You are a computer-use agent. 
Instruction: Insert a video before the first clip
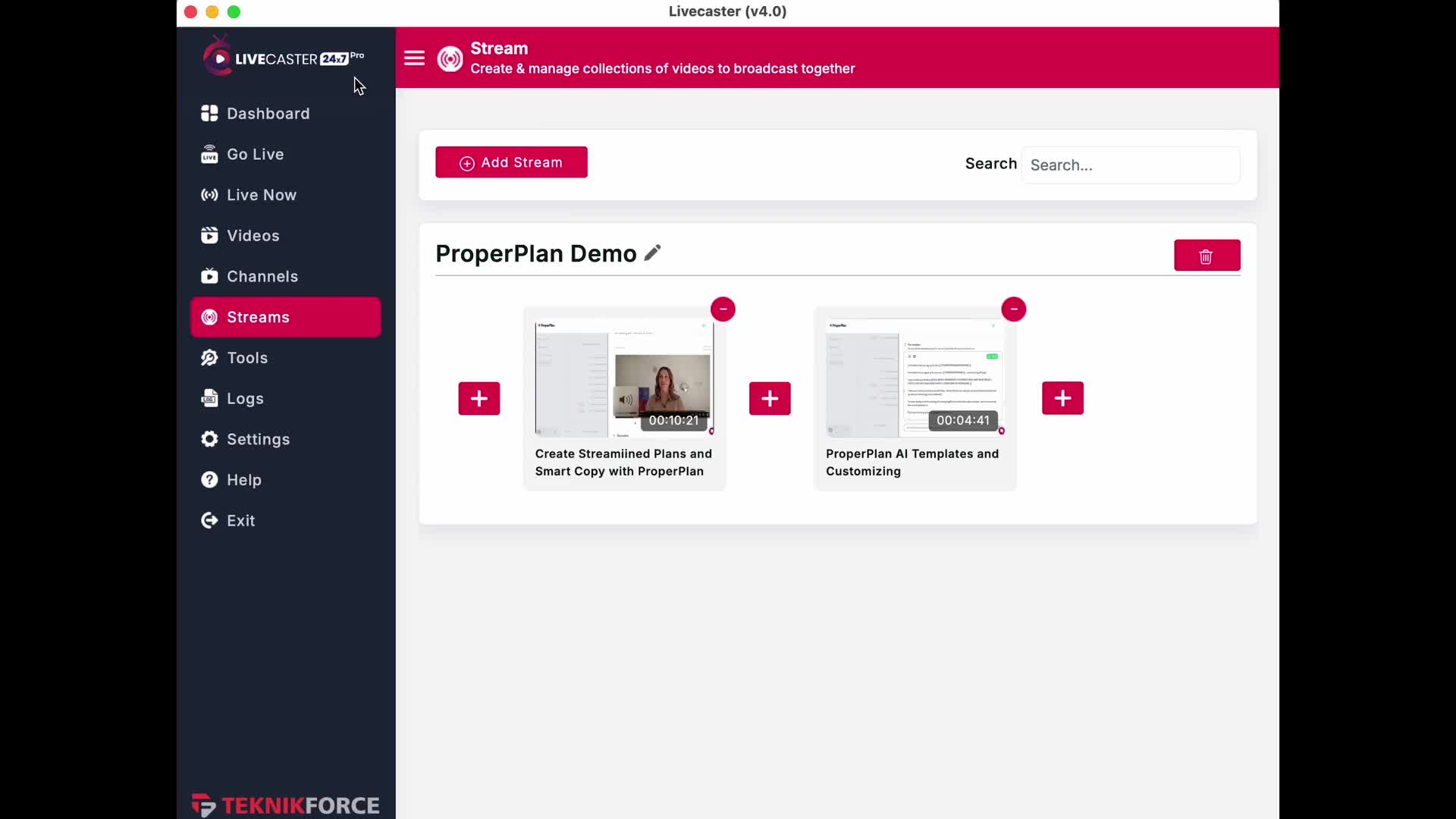click(x=479, y=399)
